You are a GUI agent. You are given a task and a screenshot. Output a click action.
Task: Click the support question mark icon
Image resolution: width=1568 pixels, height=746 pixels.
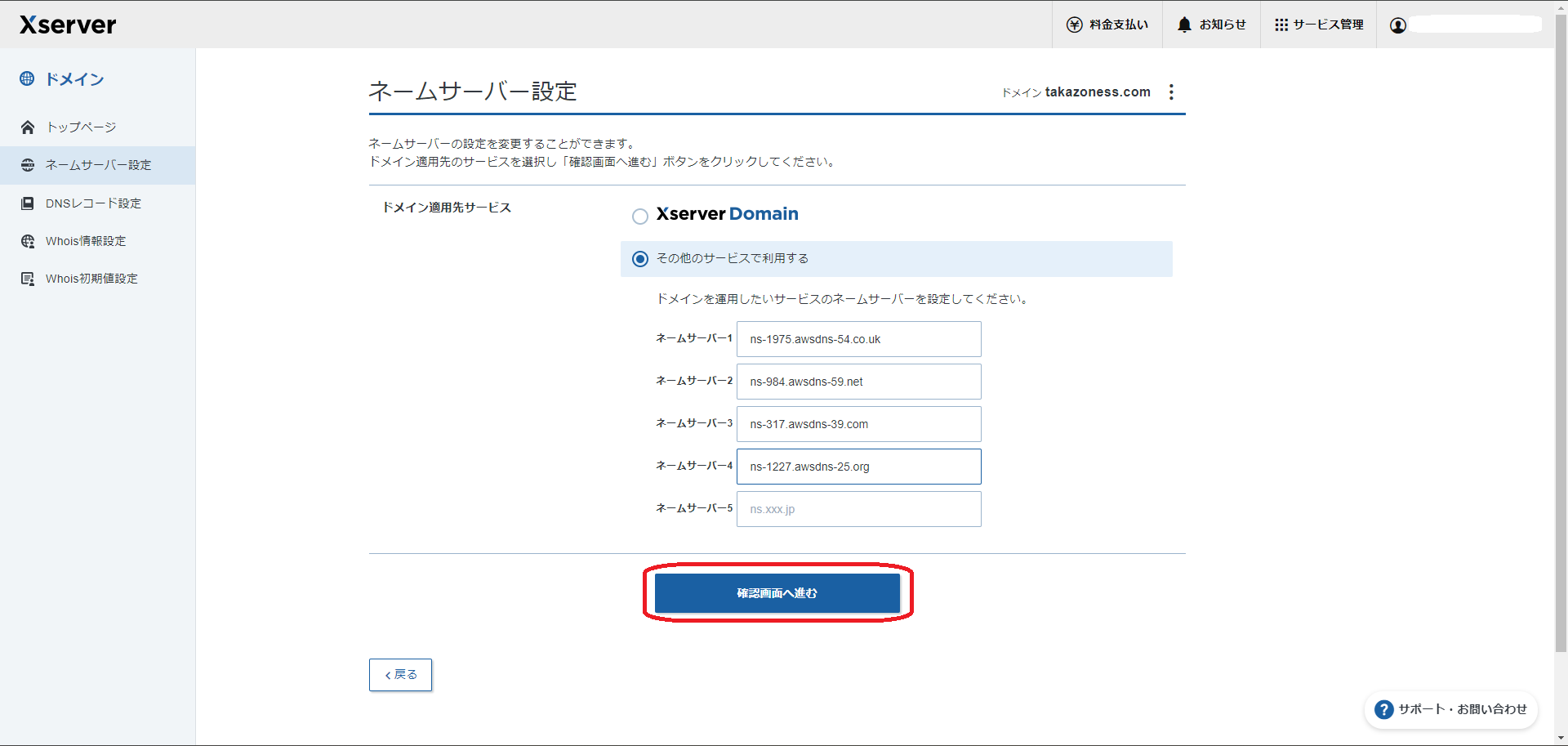tap(1383, 709)
